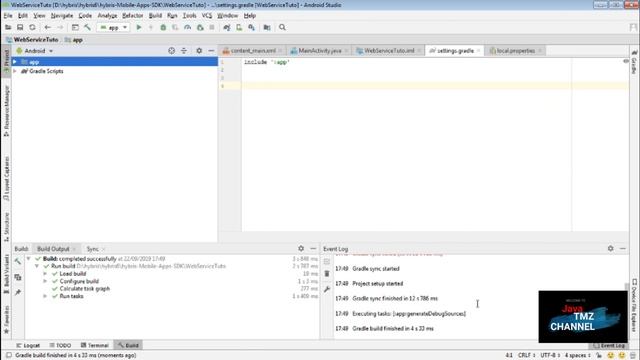Open the Logcat tool window button
Screen dimensions: 640x360
coord(28,345)
